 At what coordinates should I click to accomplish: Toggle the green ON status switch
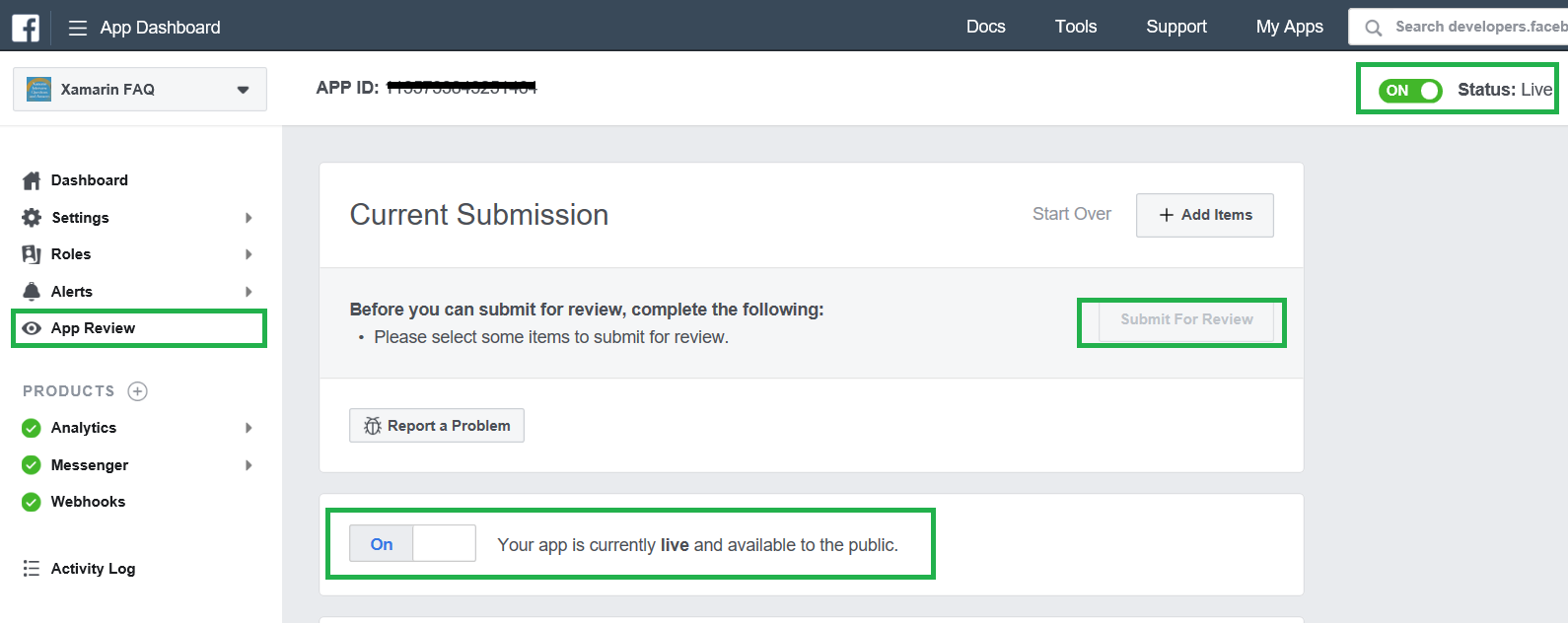tap(1410, 91)
